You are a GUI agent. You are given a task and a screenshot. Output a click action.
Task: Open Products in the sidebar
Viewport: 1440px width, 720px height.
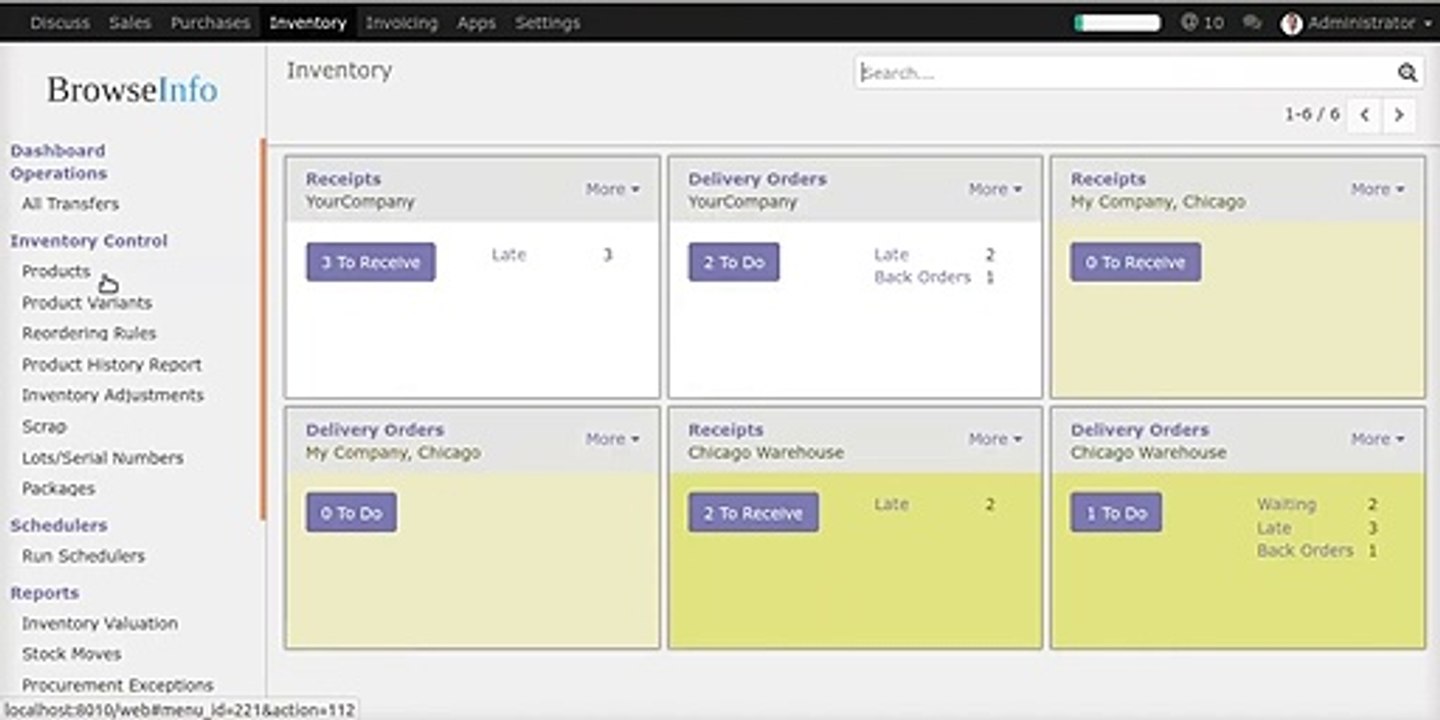(56, 271)
